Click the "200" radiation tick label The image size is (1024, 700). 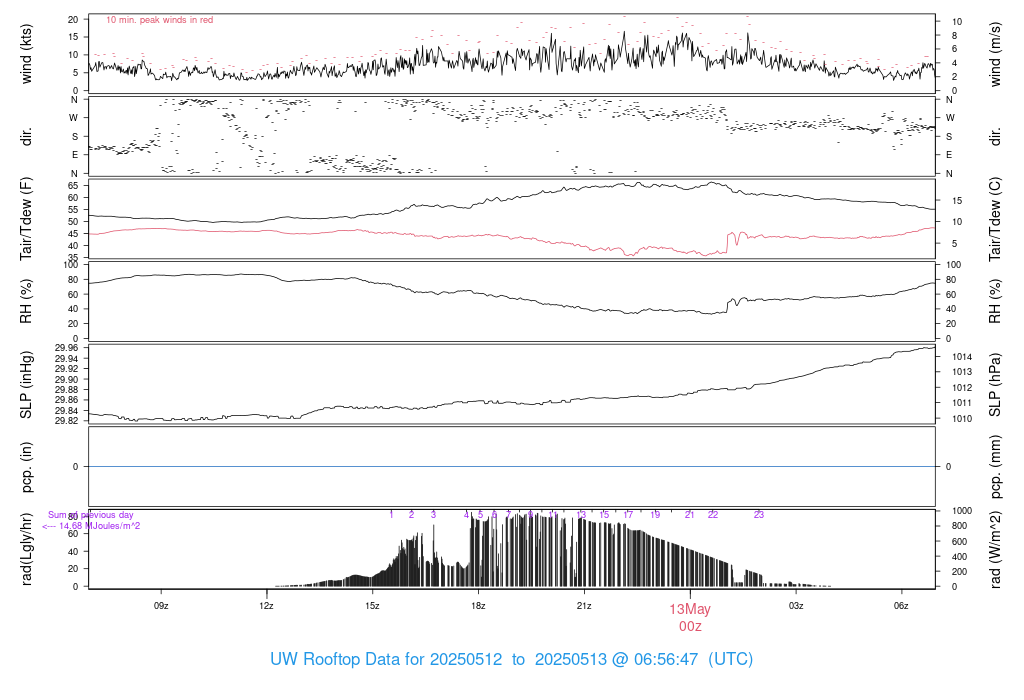tap(959, 571)
